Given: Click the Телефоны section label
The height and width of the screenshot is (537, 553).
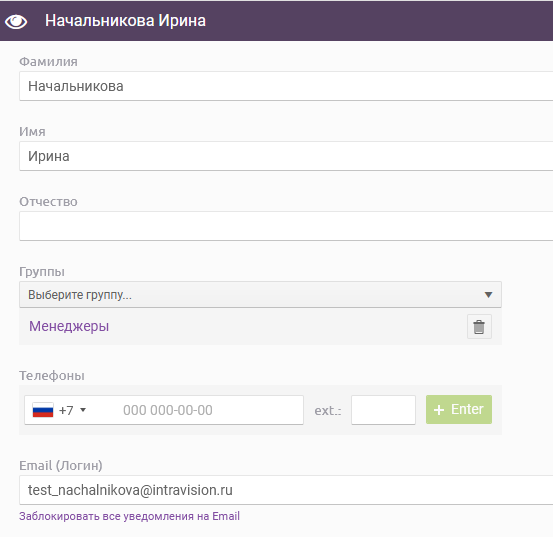Looking at the screenshot, I should coord(52,376).
